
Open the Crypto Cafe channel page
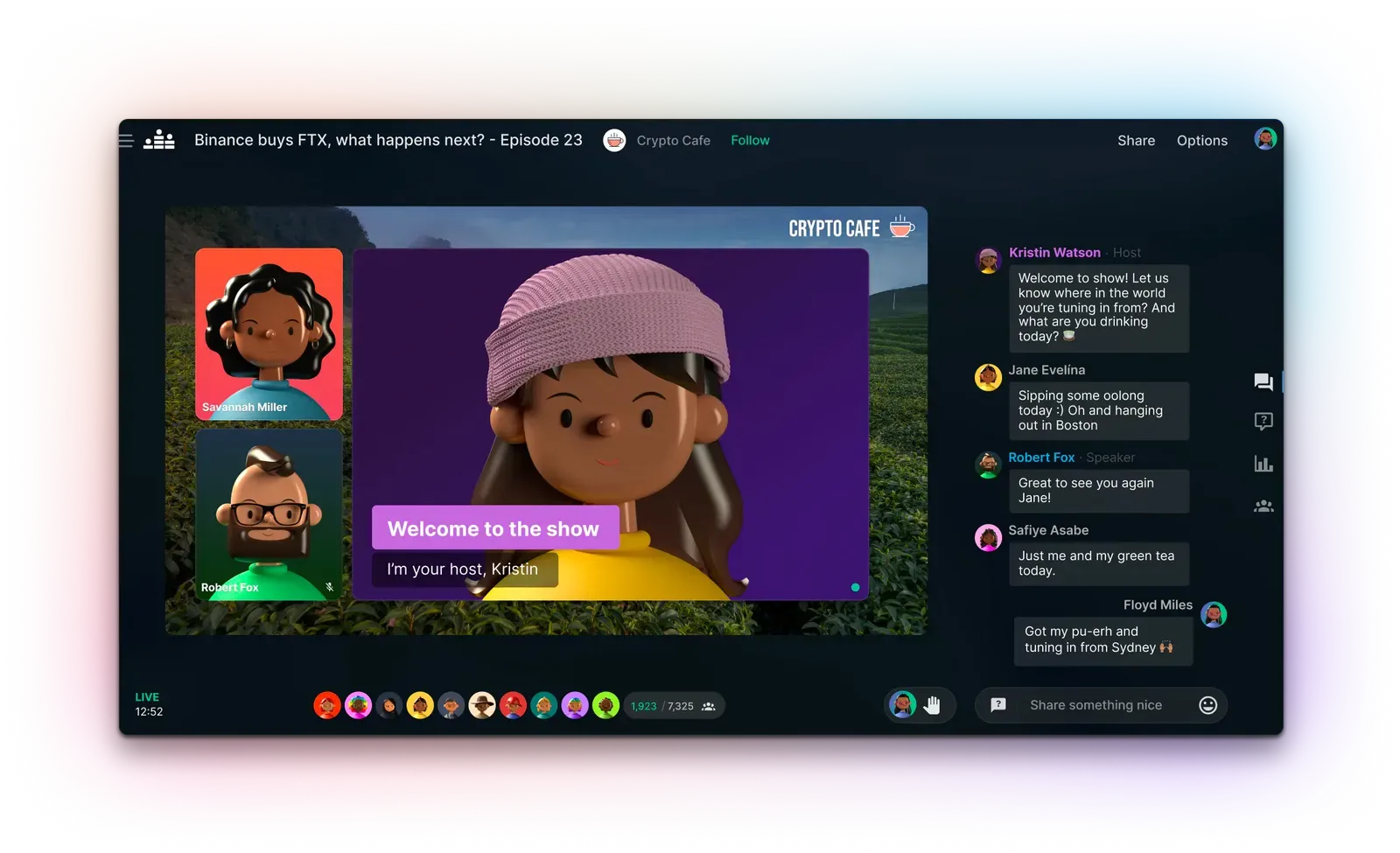(x=674, y=140)
